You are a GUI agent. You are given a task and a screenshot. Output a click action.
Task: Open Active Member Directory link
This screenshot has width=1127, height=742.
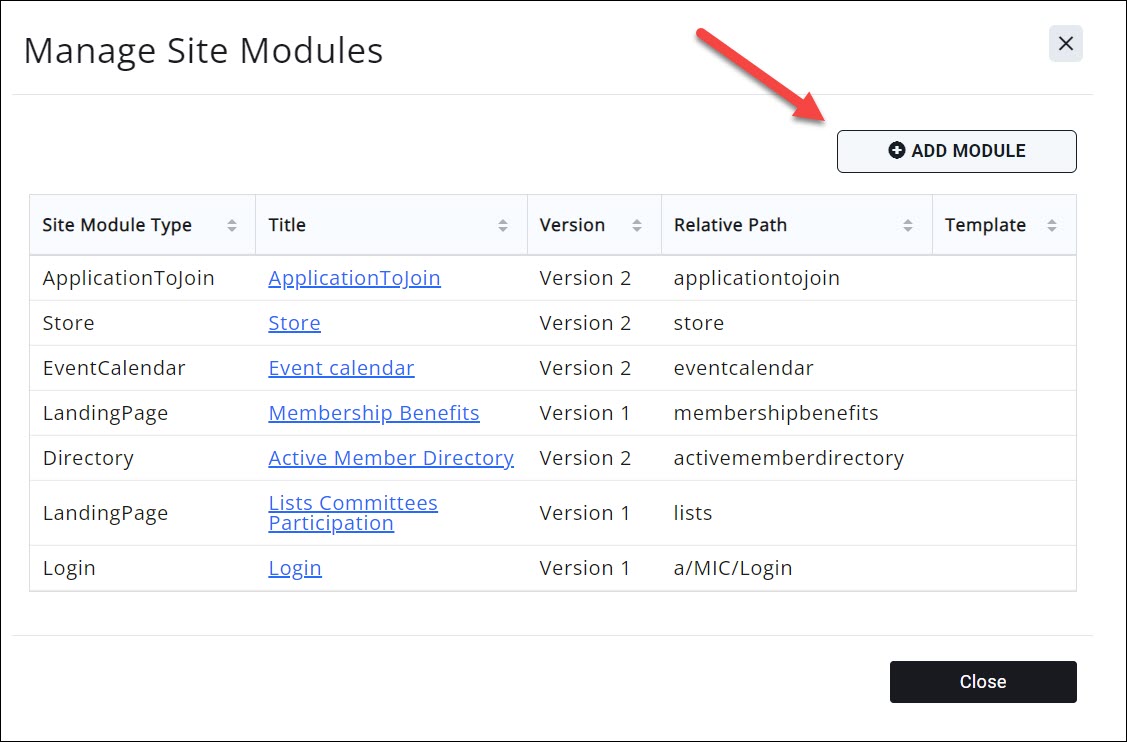pyautogui.click(x=391, y=458)
